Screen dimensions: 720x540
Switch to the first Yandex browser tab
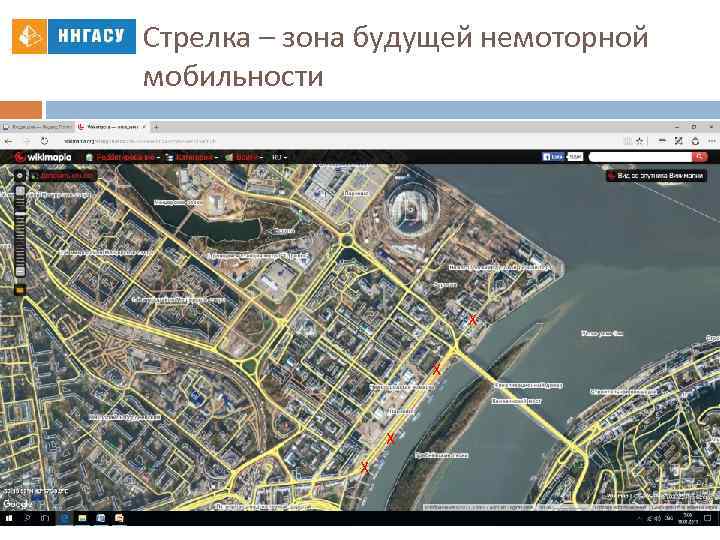38,127
